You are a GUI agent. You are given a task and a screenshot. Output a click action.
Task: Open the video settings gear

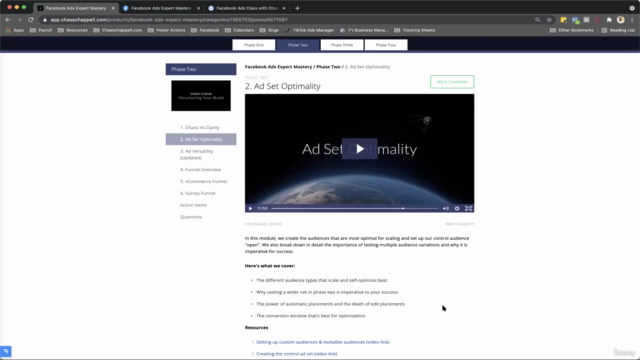[457, 209]
